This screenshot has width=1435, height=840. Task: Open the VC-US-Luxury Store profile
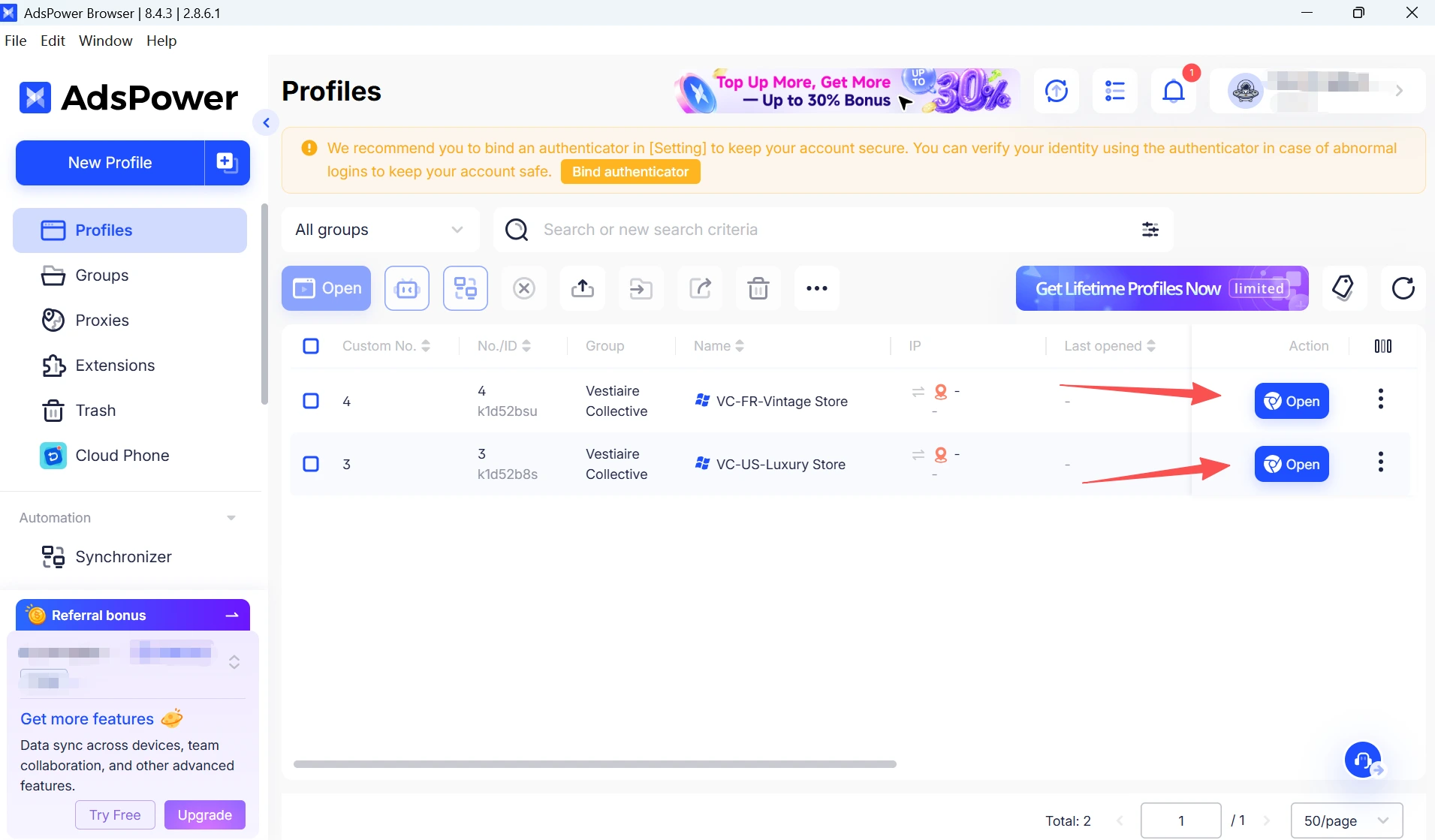[x=1292, y=464]
